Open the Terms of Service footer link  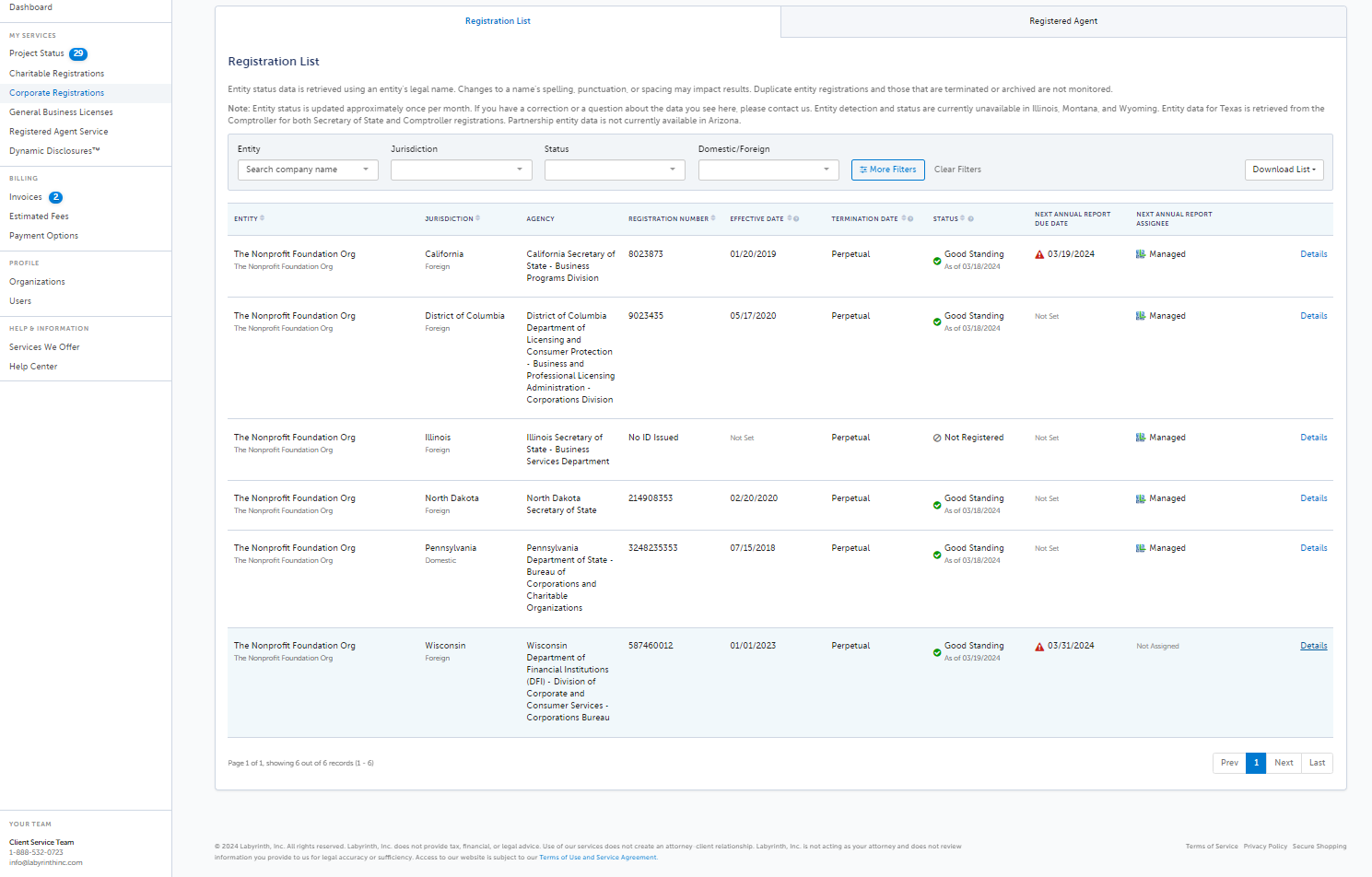click(1212, 847)
